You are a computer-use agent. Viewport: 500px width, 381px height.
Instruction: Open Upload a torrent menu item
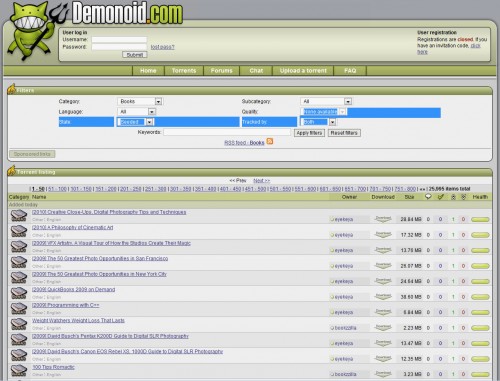[303, 71]
